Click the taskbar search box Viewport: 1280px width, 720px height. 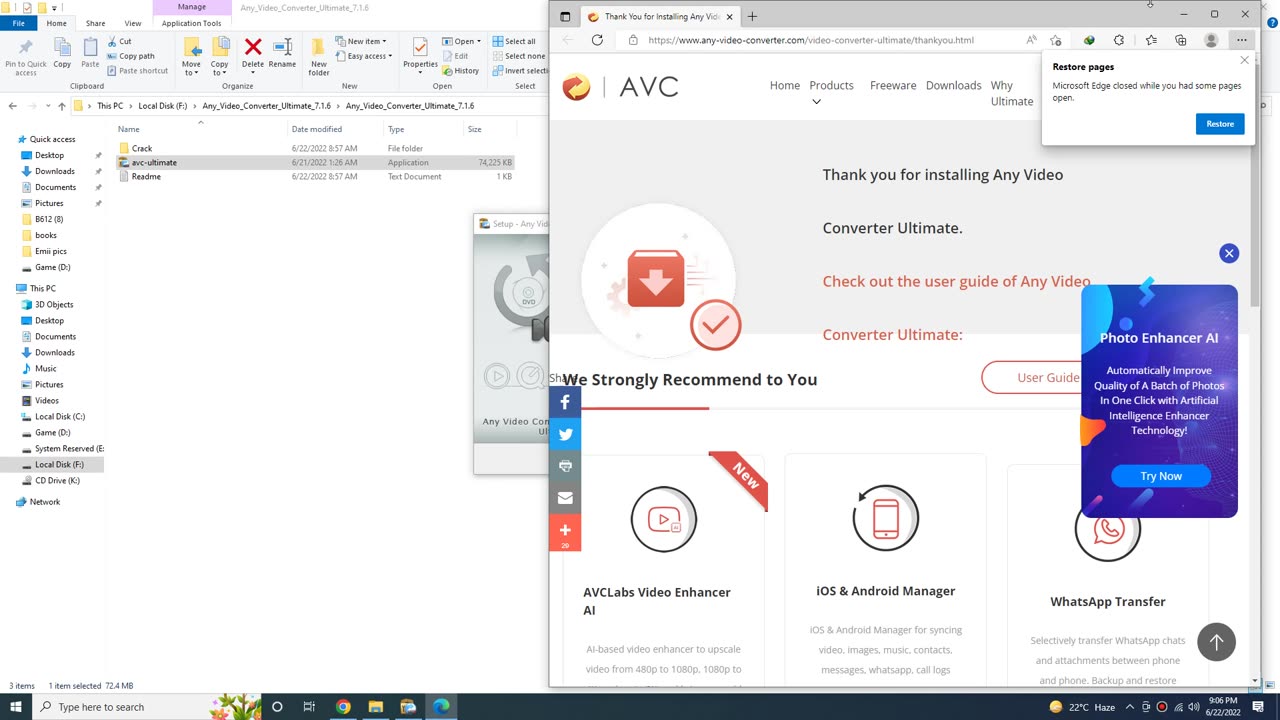click(132, 707)
